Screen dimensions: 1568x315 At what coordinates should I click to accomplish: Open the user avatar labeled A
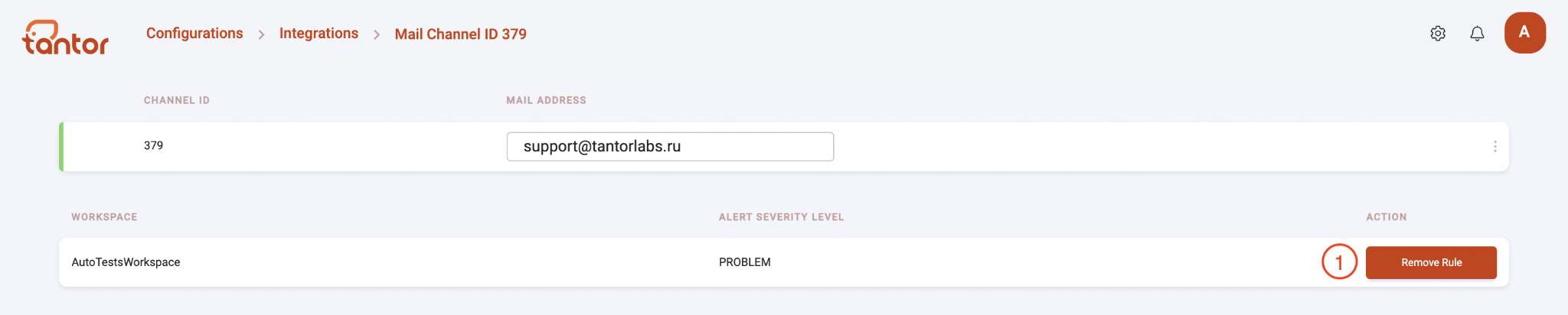[x=1524, y=33]
